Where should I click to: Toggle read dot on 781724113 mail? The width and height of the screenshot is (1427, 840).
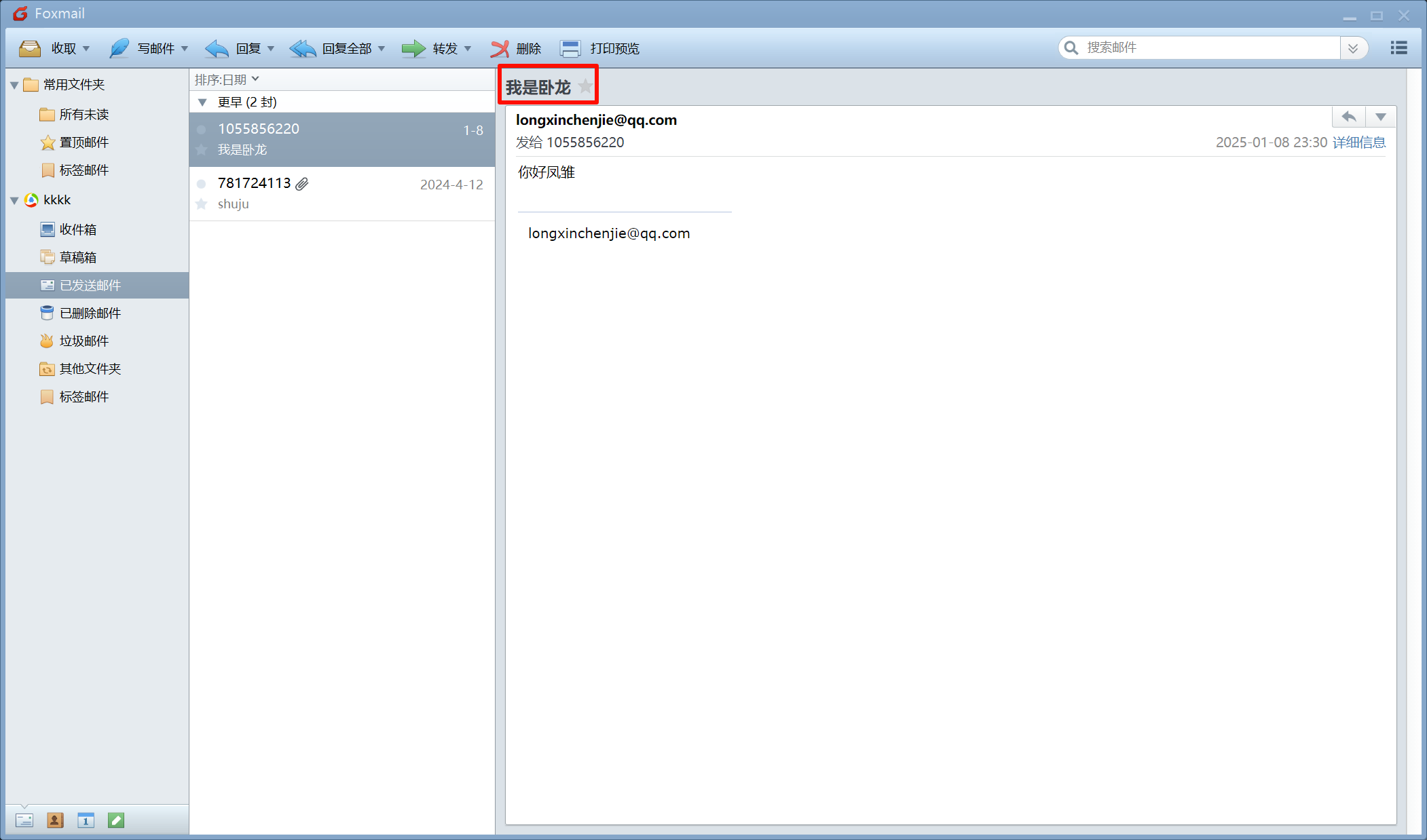[202, 183]
